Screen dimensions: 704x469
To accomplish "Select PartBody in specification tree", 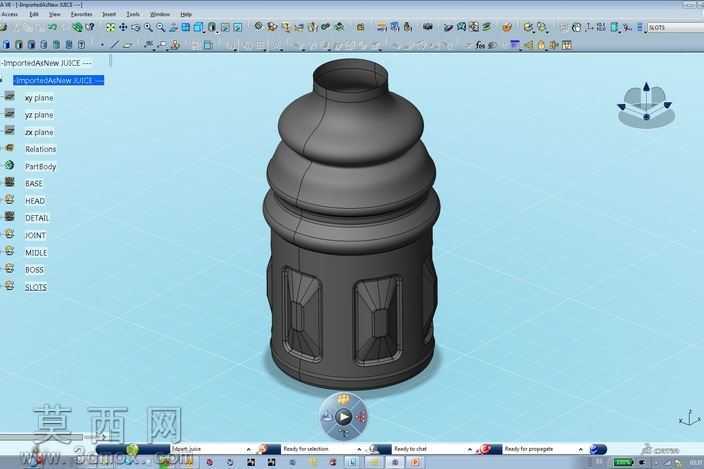I will 40,167.
